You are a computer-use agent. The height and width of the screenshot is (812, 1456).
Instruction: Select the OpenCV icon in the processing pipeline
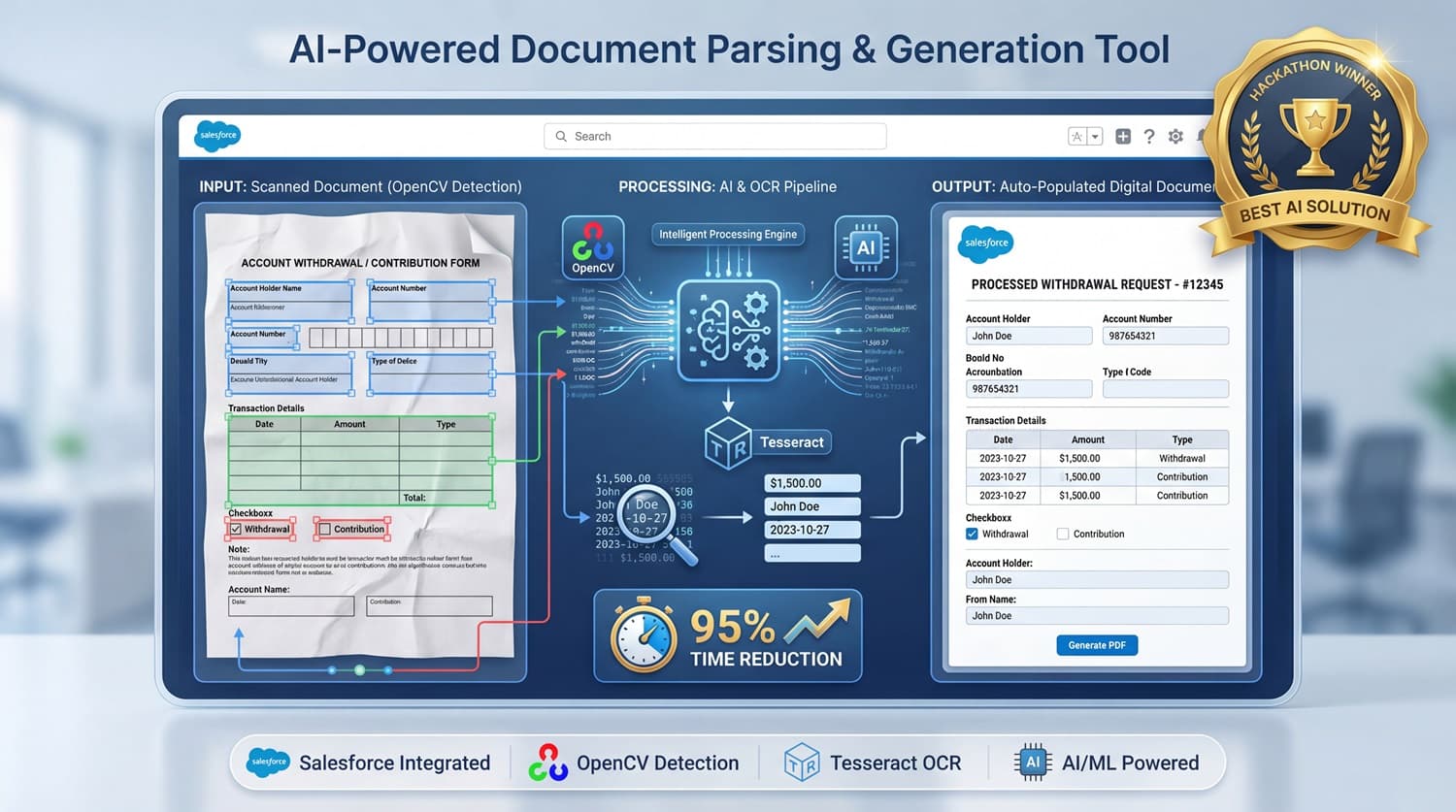(592, 245)
